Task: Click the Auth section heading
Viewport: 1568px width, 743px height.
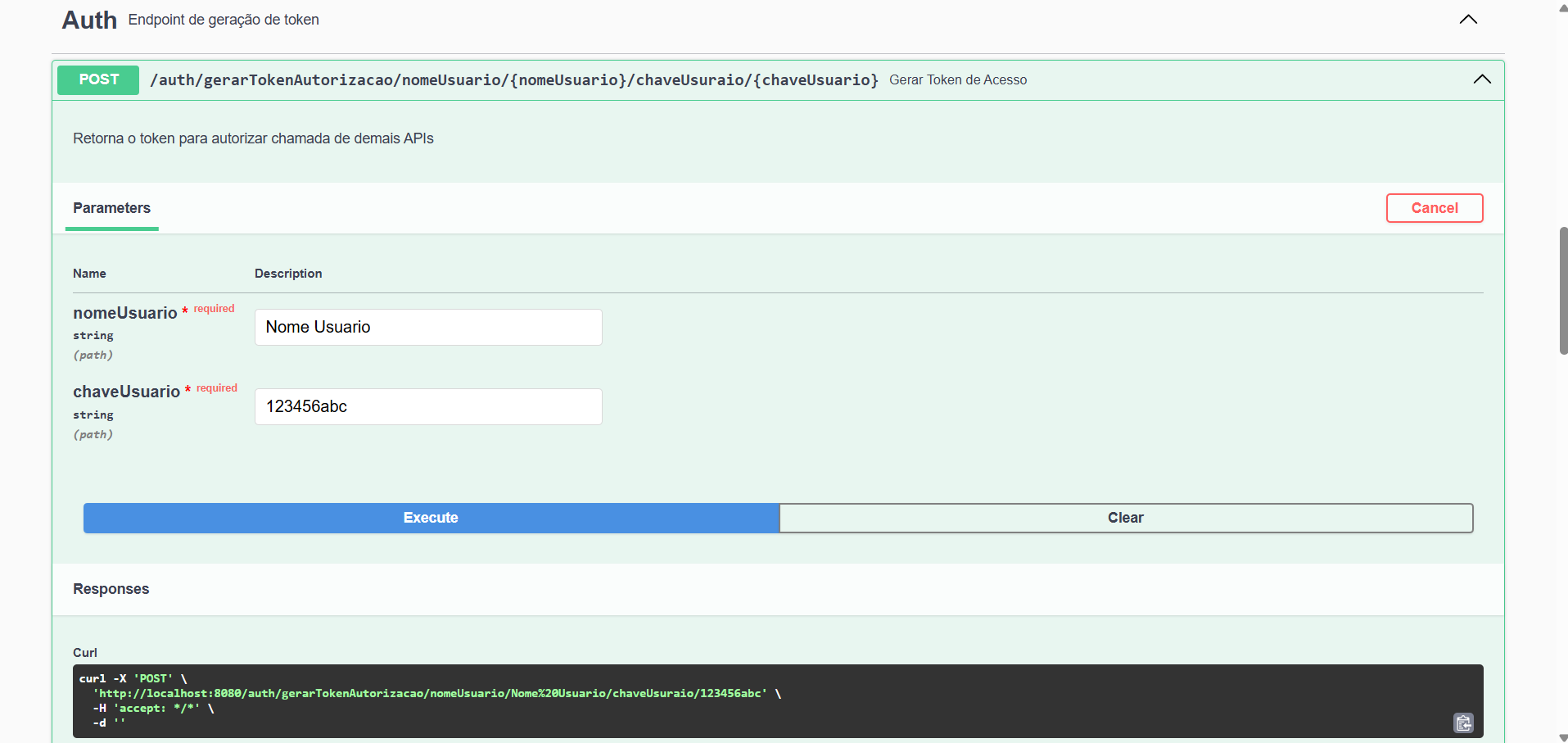Action: [x=88, y=20]
